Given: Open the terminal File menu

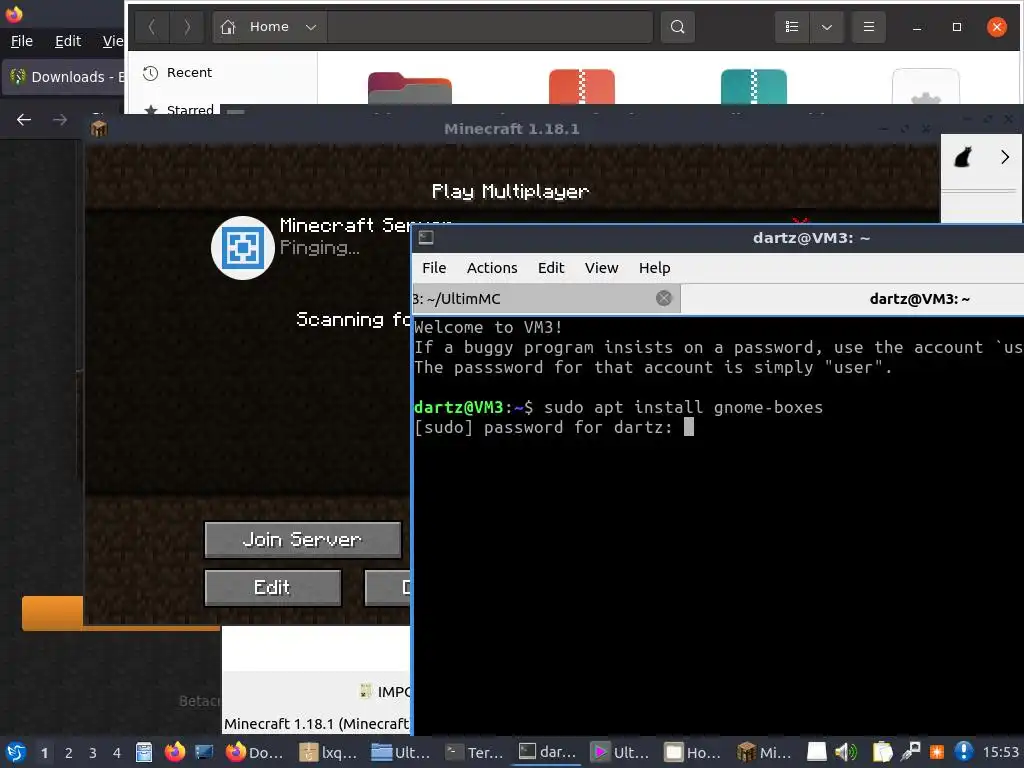Looking at the screenshot, I should [x=434, y=268].
